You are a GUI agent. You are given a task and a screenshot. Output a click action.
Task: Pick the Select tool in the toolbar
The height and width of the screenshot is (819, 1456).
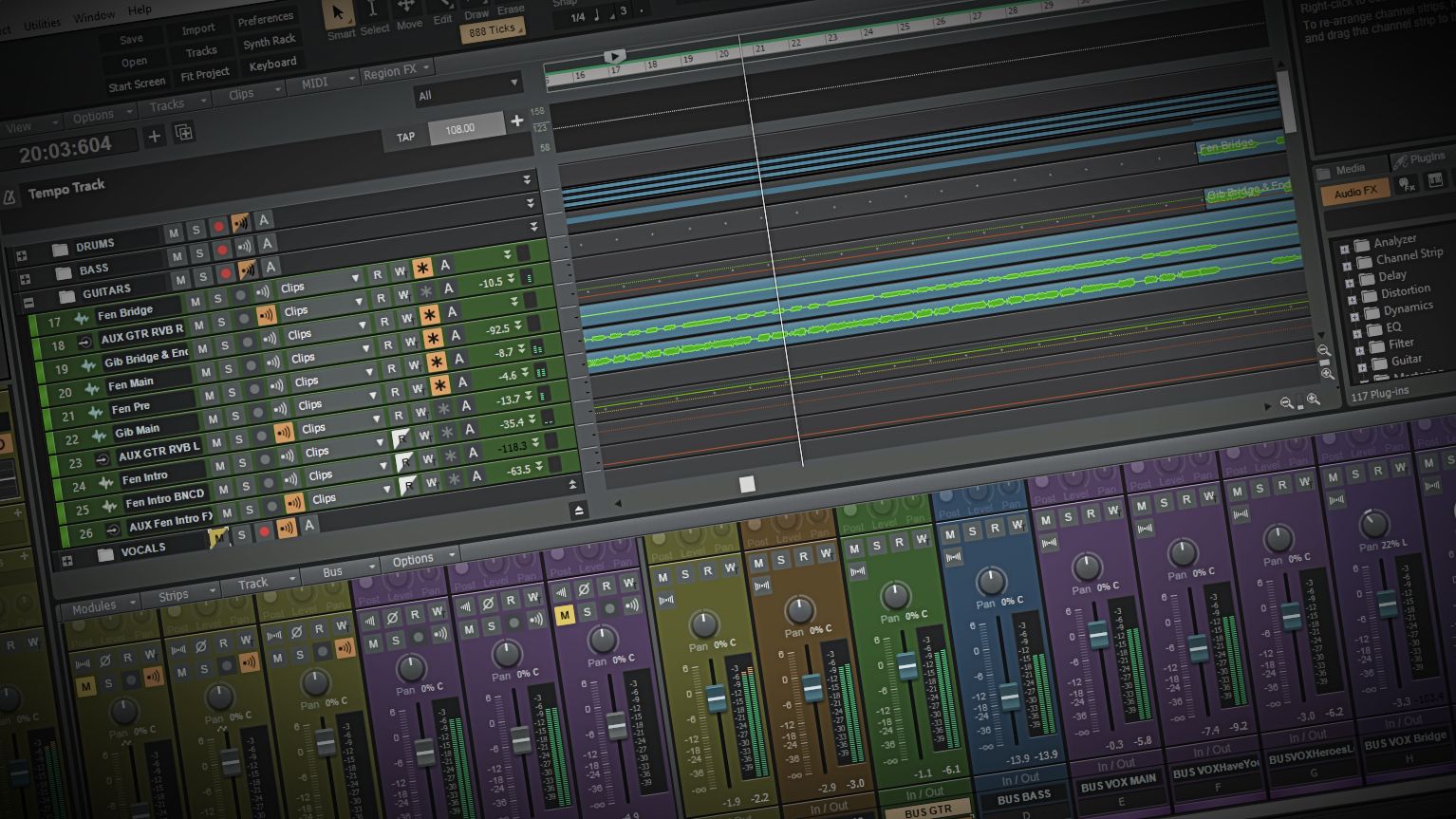tap(373, 13)
